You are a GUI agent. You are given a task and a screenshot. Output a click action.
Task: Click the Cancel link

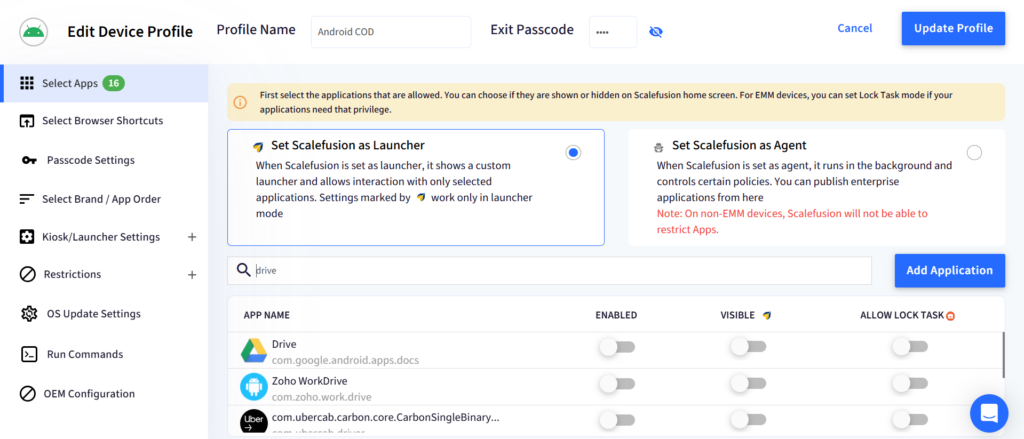(x=854, y=28)
